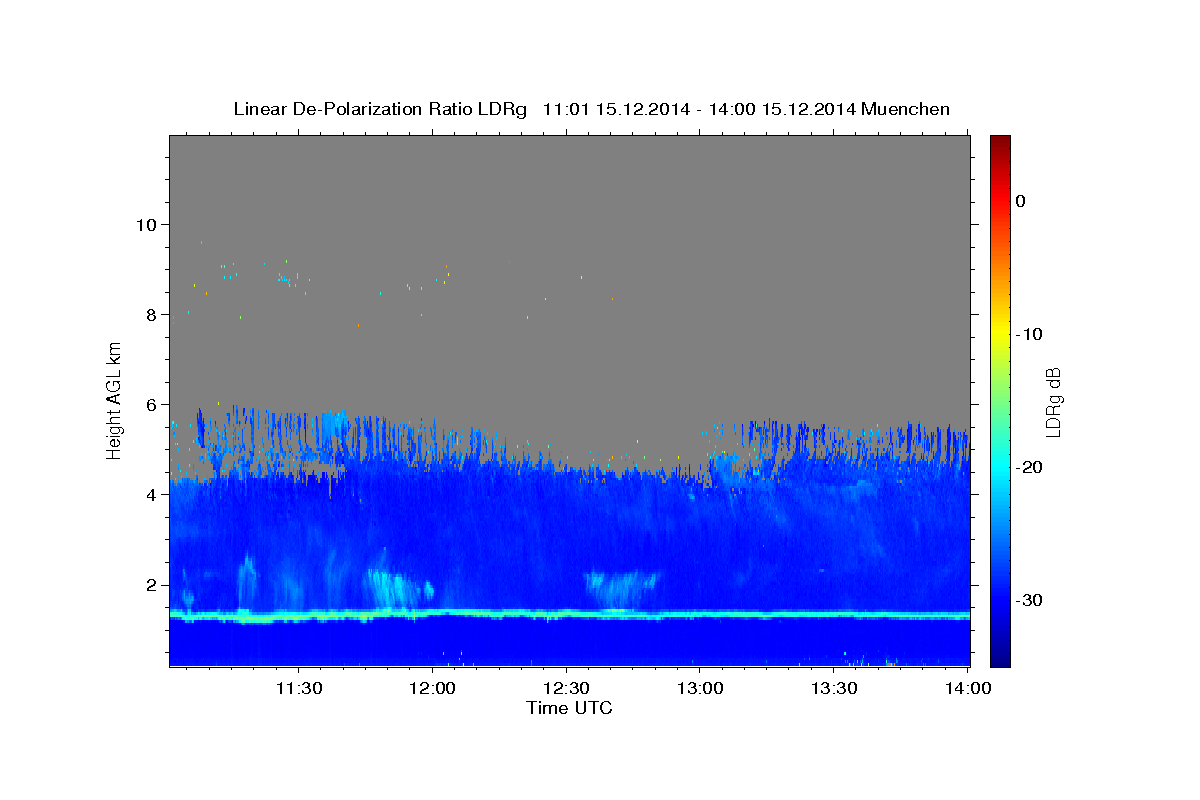The width and height of the screenshot is (1200, 800).
Task: Click the colorbar value -30
Action: (1030, 600)
